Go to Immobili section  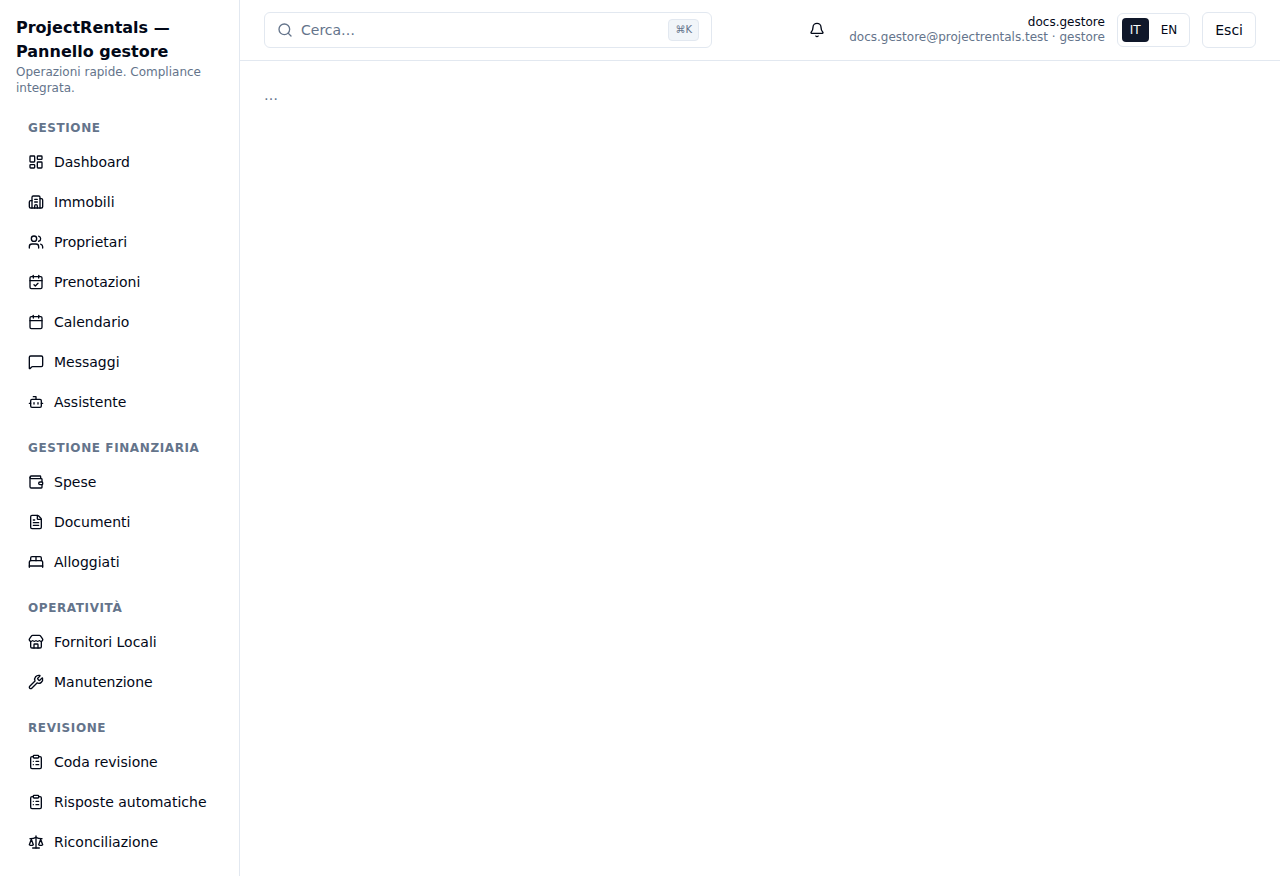(120, 202)
